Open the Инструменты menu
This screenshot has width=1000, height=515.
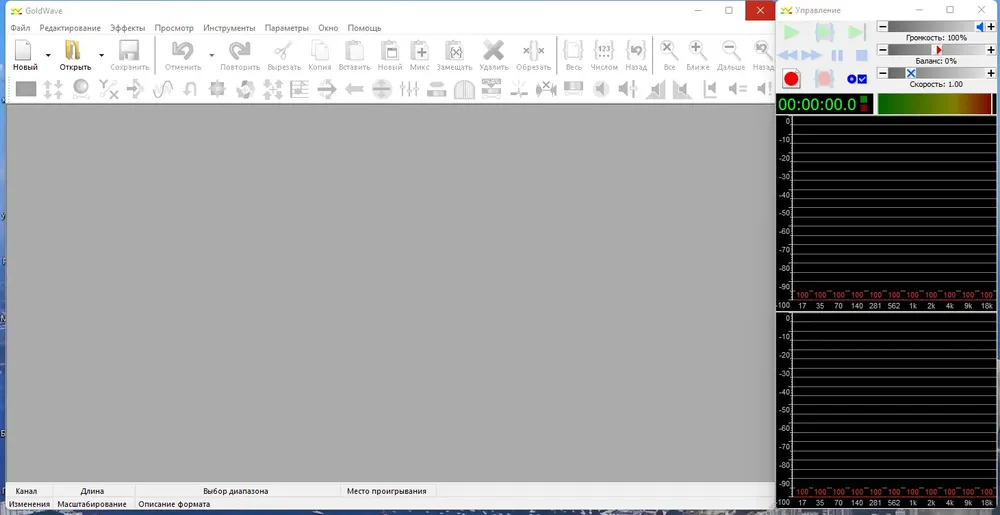[x=229, y=28]
